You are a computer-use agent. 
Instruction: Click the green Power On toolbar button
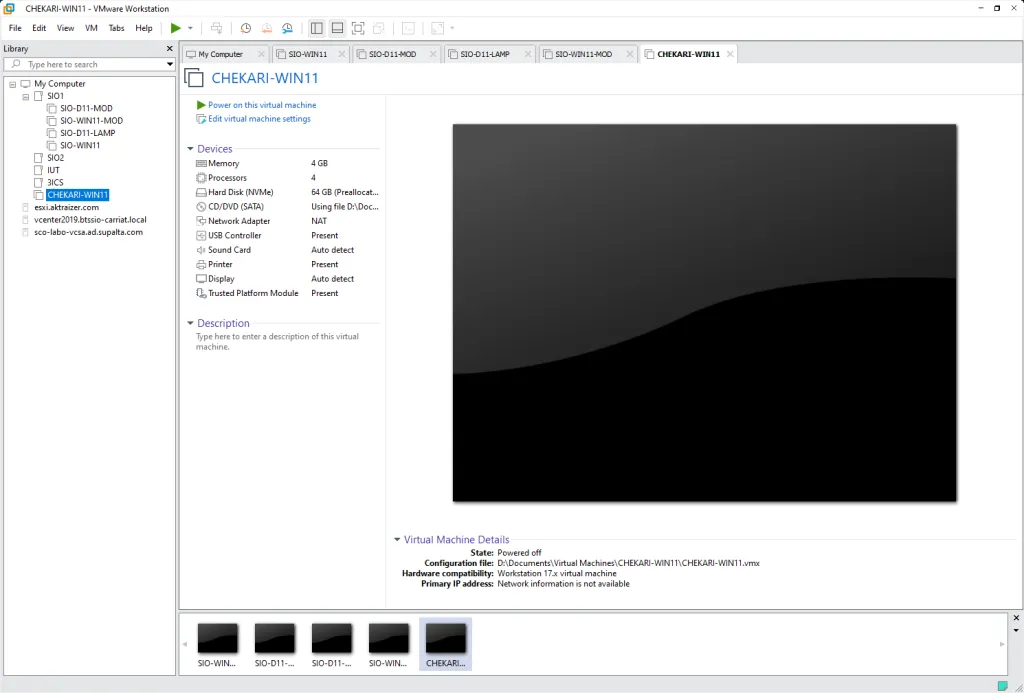[x=176, y=28]
